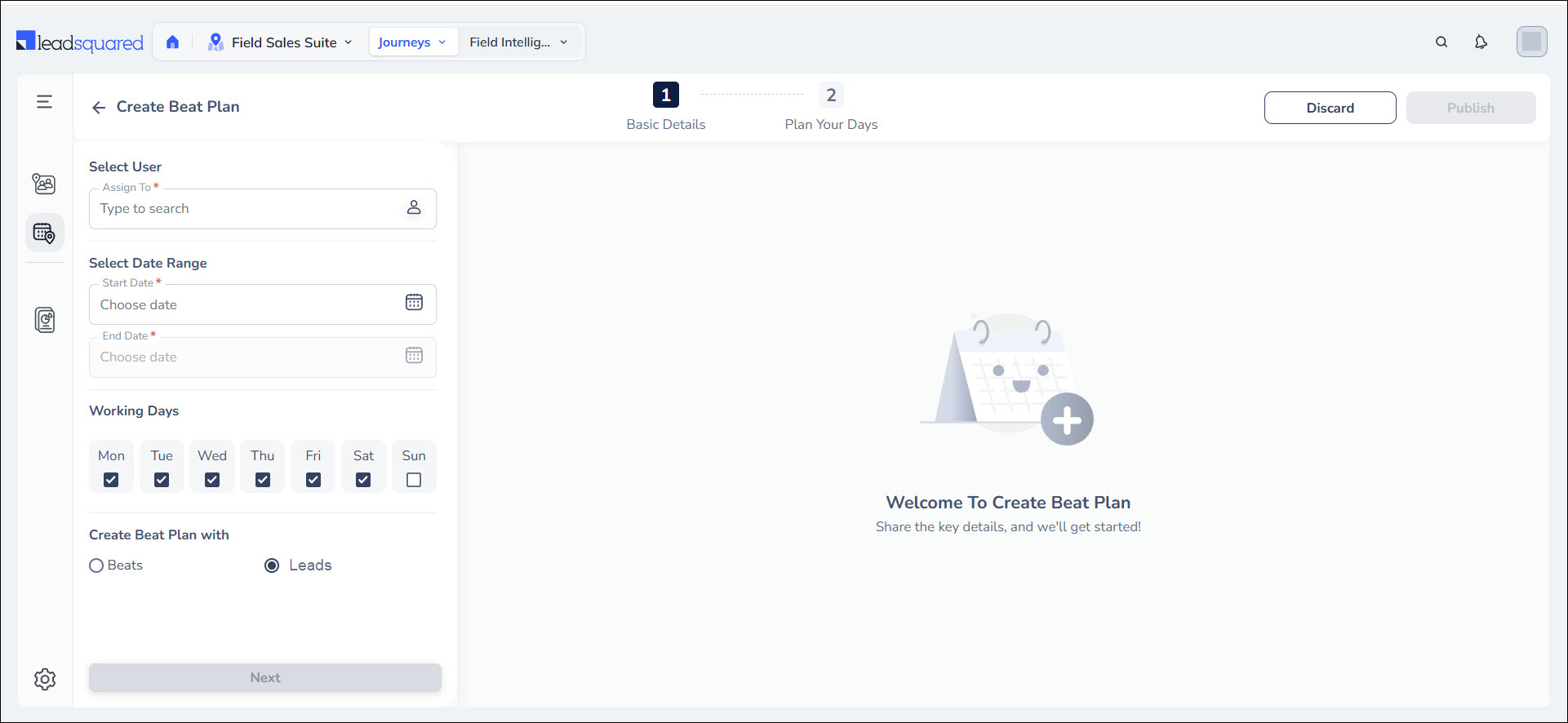Expand the Field Sales Suite dropdown
The width and height of the screenshot is (1568, 723).
click(x=282, y=42)
